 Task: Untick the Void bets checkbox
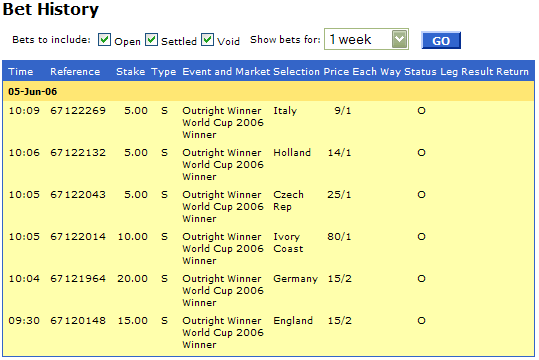tap(207, 40)
